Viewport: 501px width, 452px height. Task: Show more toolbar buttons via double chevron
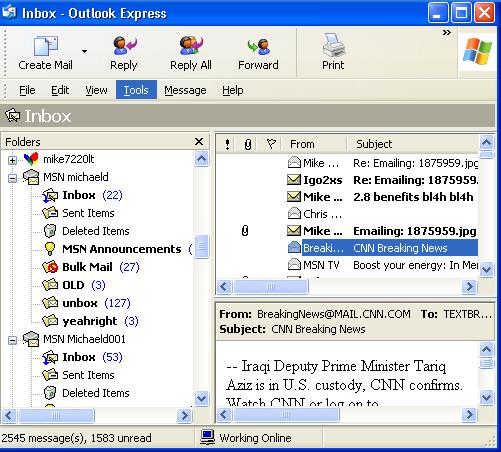[x=447, y=33]
